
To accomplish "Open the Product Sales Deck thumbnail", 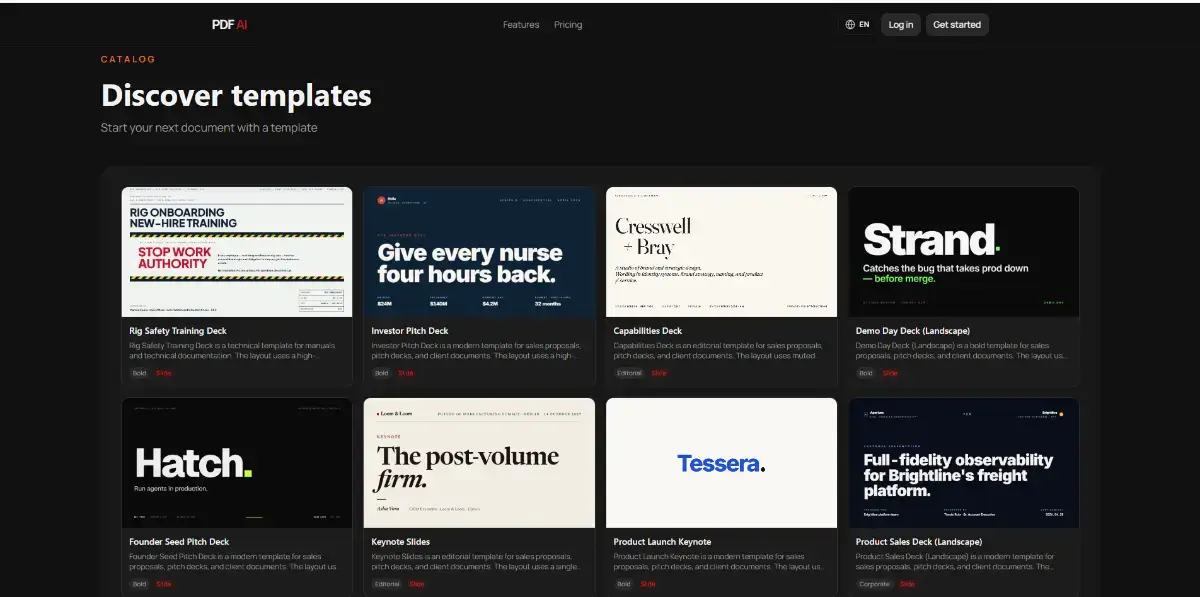I will (x=964, y=463).
